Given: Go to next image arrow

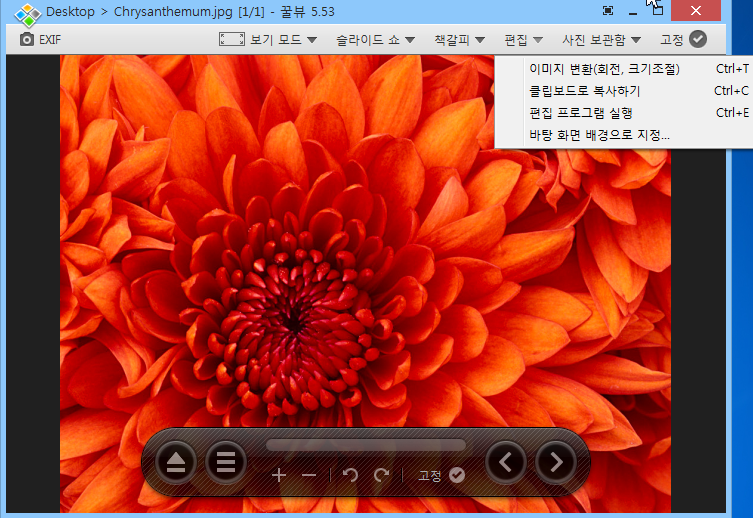Looking at the screenshot, I should coord(556,462).
